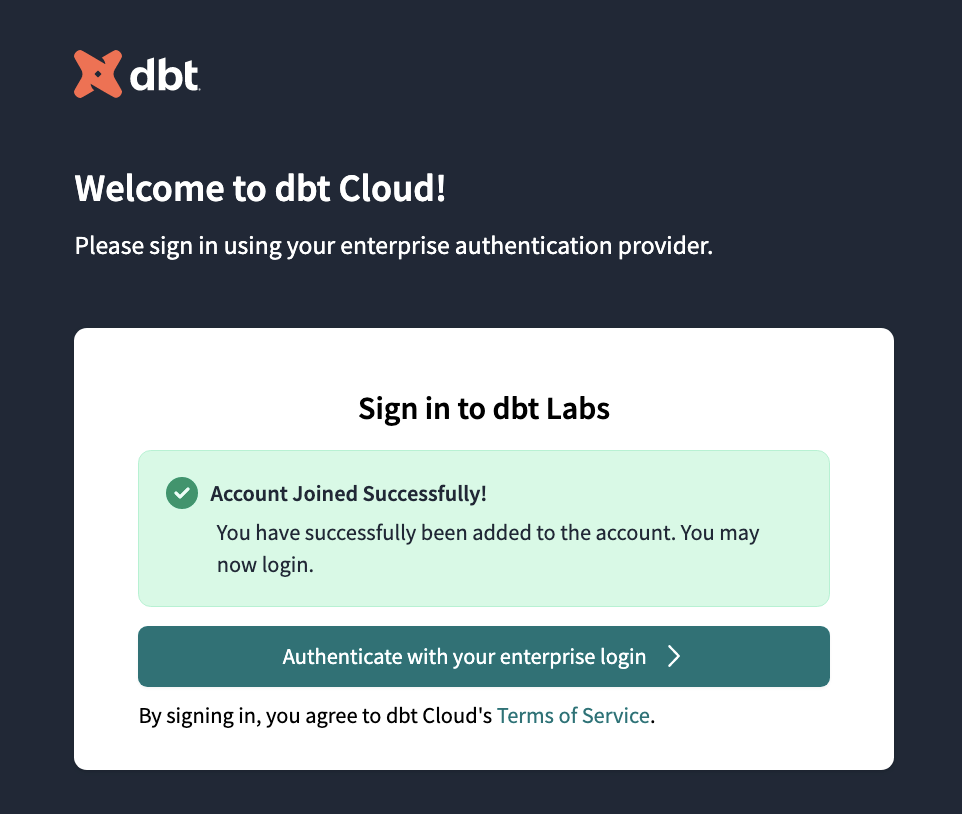Viewport: 962px width, 814px height.
Task: Click the white sign-in card
Action: (483, 548)
